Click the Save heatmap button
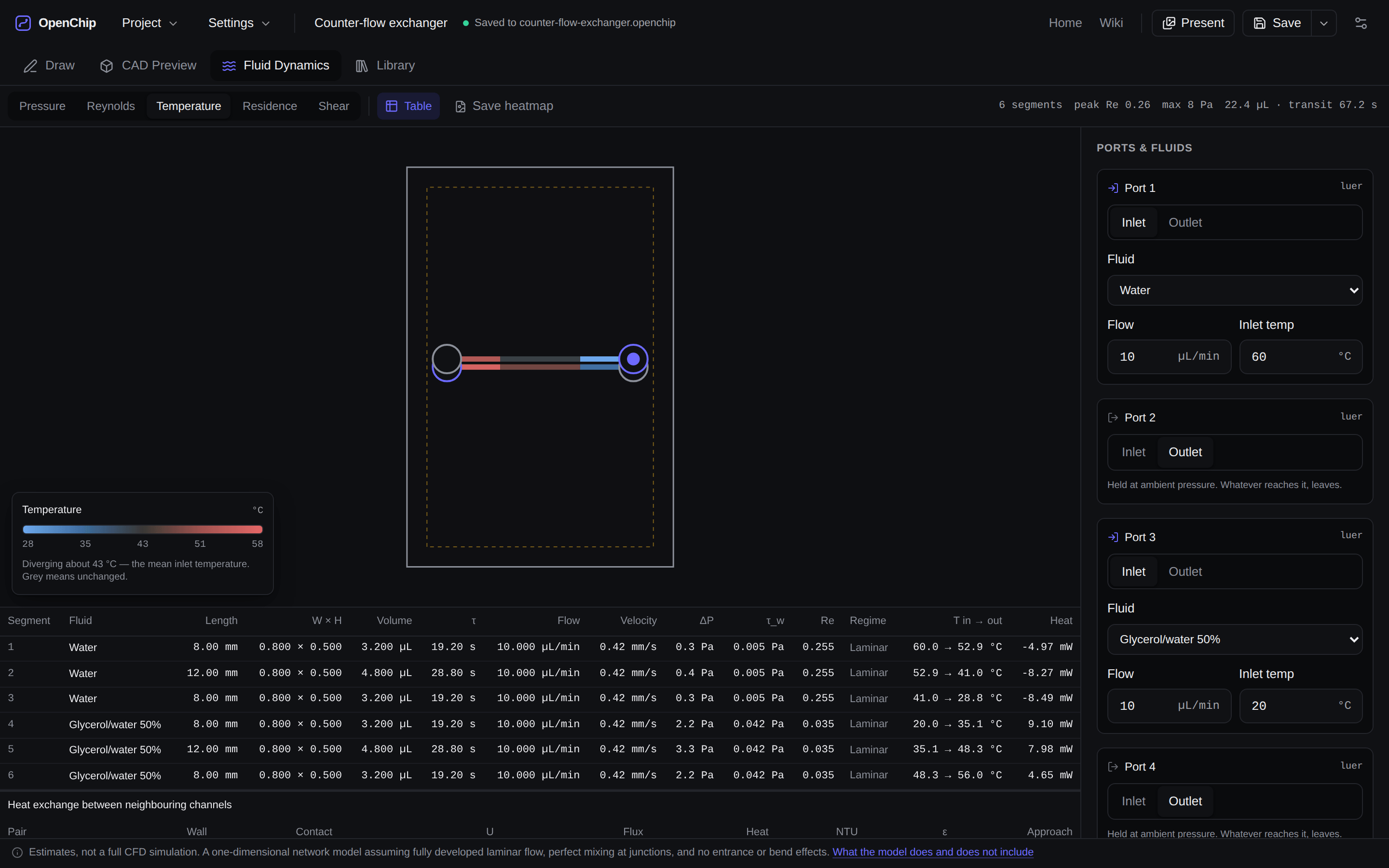Screen dimensions: 1389x868 tap(504, 106)
